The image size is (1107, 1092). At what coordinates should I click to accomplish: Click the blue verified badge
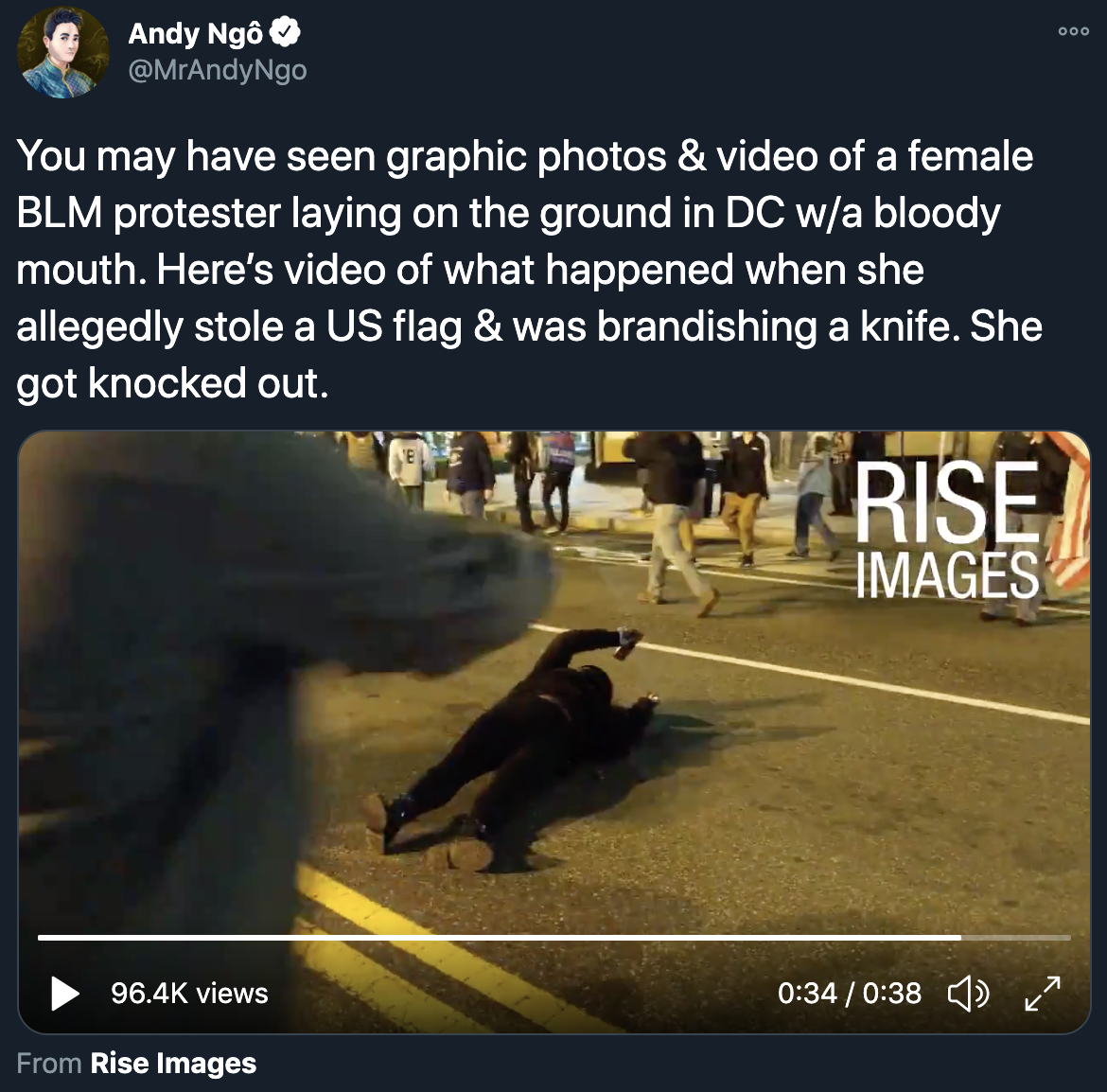tap(286, 32)
